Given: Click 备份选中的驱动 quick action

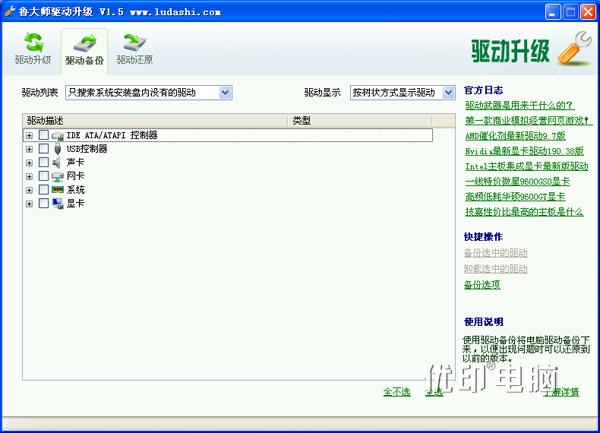Looking at the screenshot, I should (496, 253).
